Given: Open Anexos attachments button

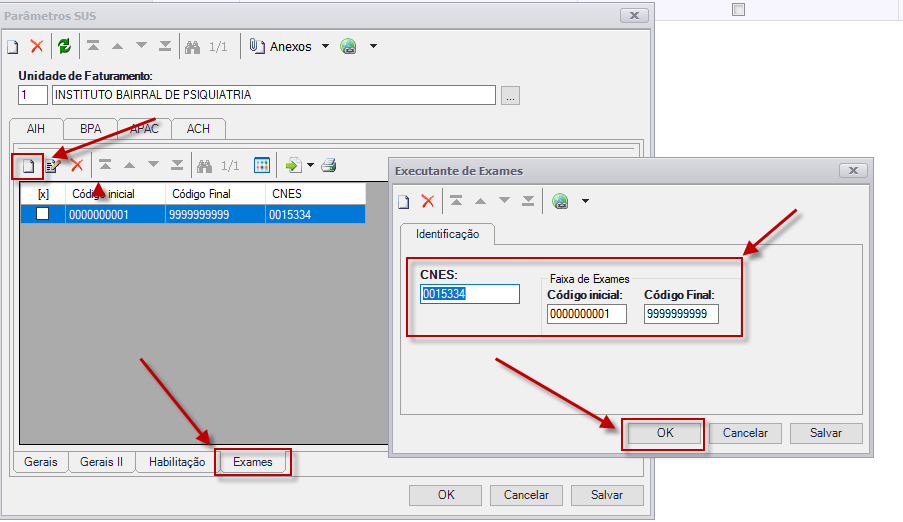Looking at the screenshot, I should tap(281, 47).
